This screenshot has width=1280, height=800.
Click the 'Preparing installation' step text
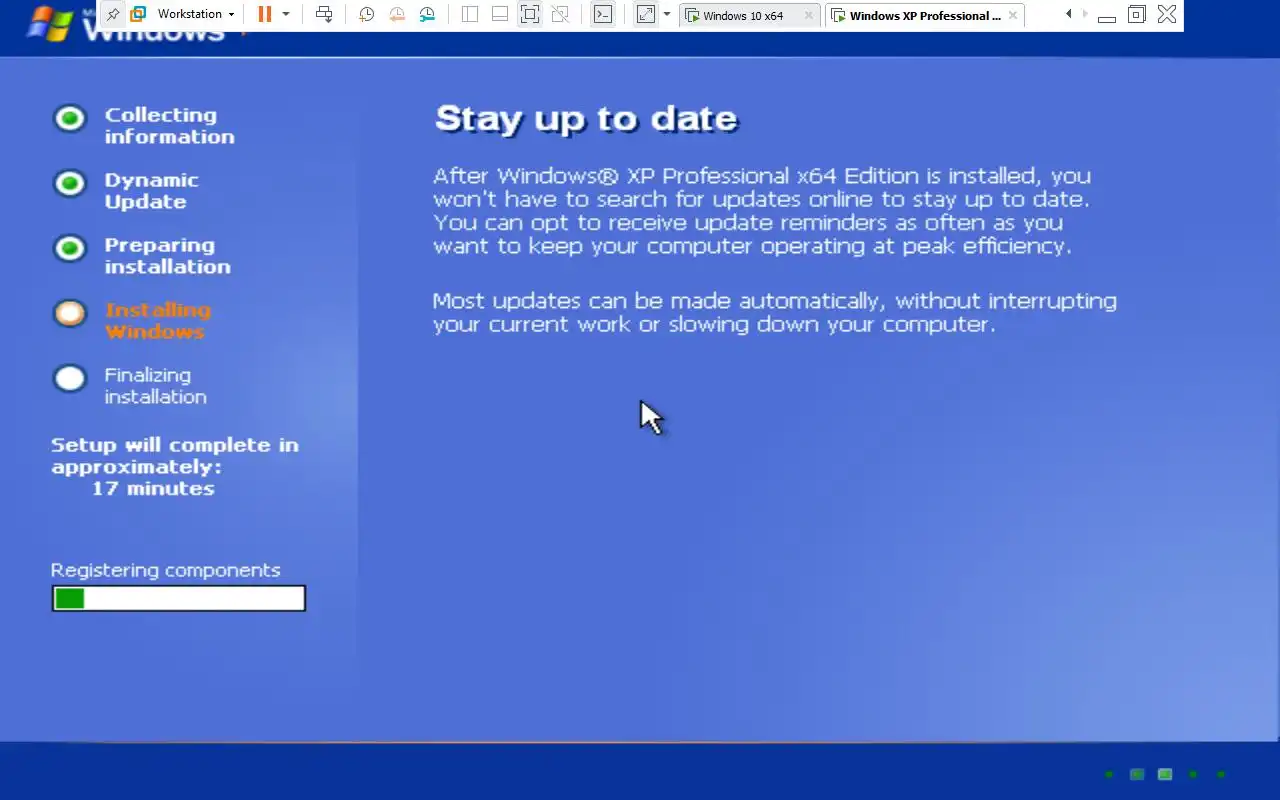167,256
